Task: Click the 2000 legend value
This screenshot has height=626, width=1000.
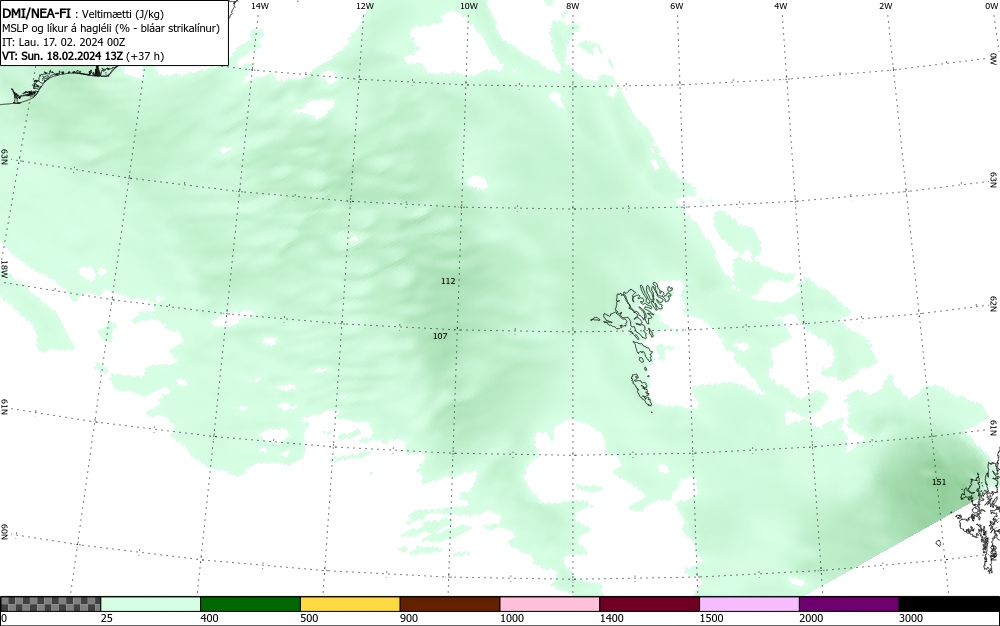Action: [x=812, y=618]
